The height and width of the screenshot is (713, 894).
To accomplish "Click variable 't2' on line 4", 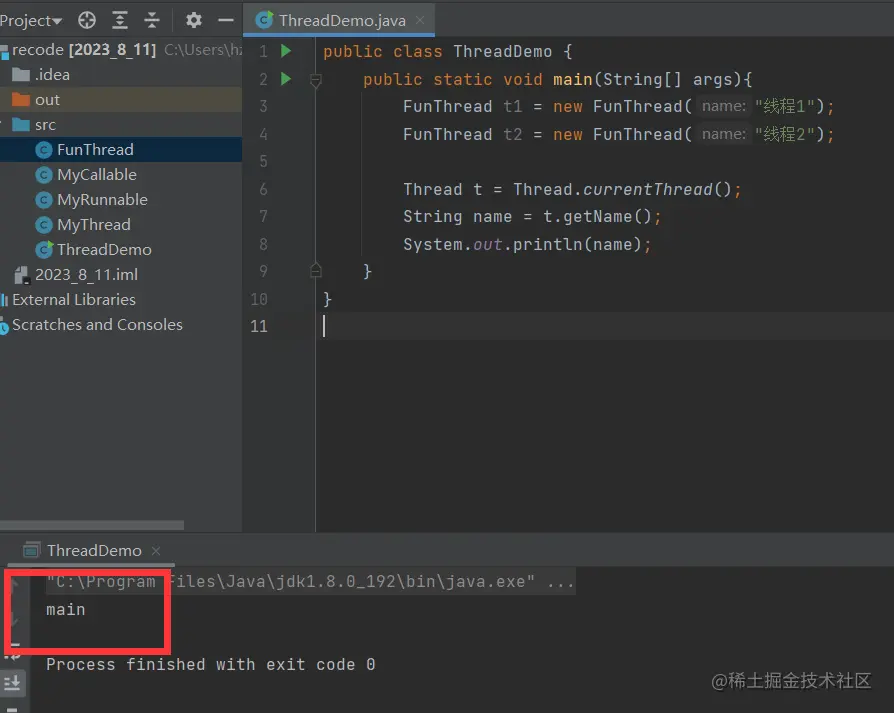I will click(x=513, y=135).
